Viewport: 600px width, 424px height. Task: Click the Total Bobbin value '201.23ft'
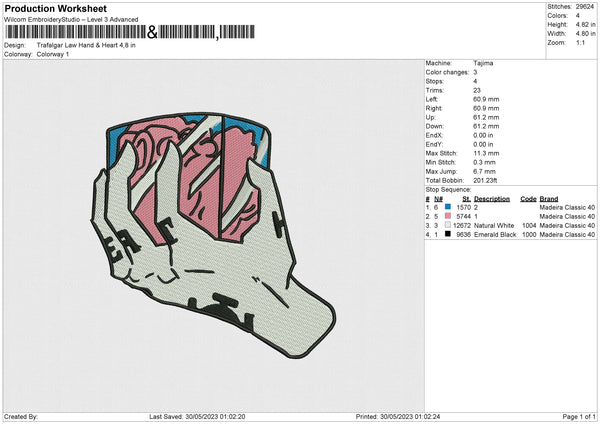click(485, 180)
